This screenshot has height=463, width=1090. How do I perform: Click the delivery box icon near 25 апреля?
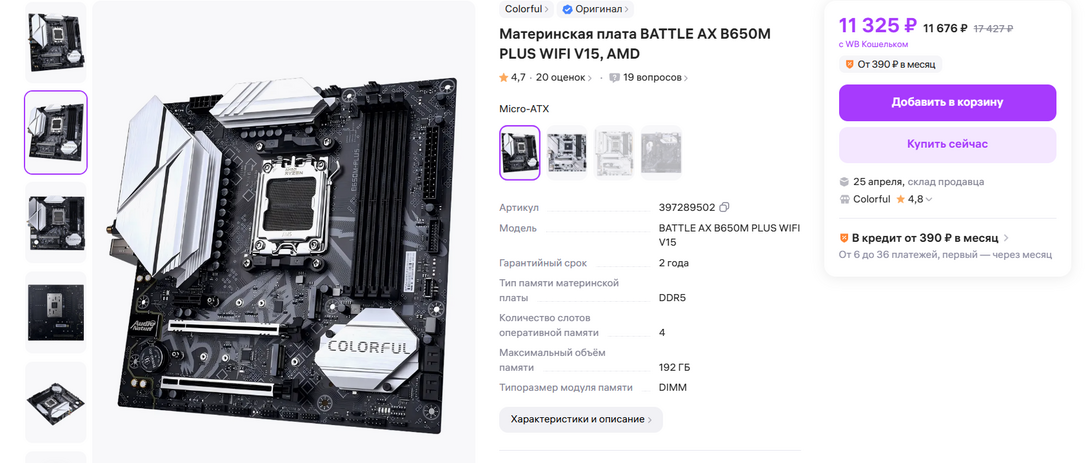pos(844,181)
